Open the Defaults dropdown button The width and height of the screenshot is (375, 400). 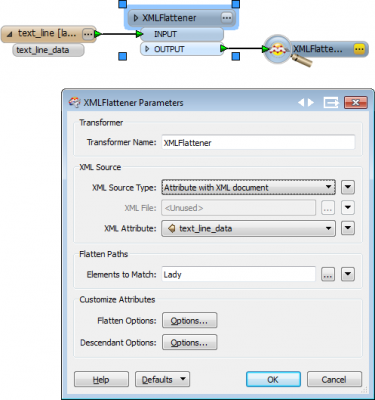(x=162, y=380)
